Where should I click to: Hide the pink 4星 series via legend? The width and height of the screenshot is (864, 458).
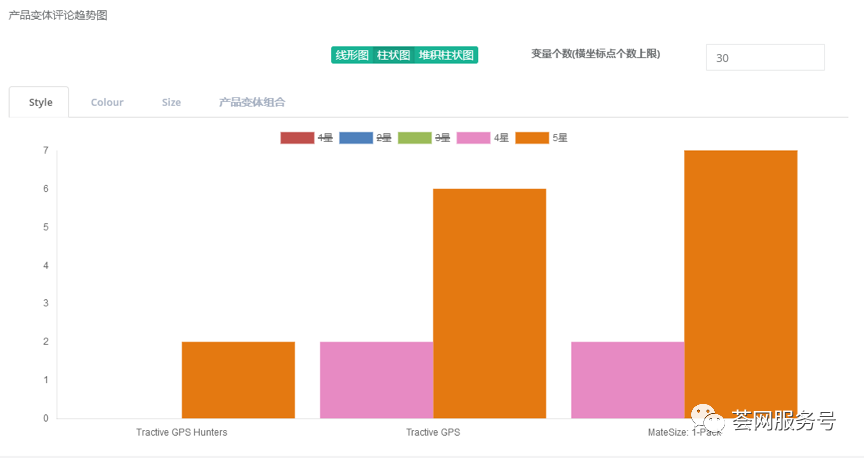pyautogui.click(x=473, y=138)
